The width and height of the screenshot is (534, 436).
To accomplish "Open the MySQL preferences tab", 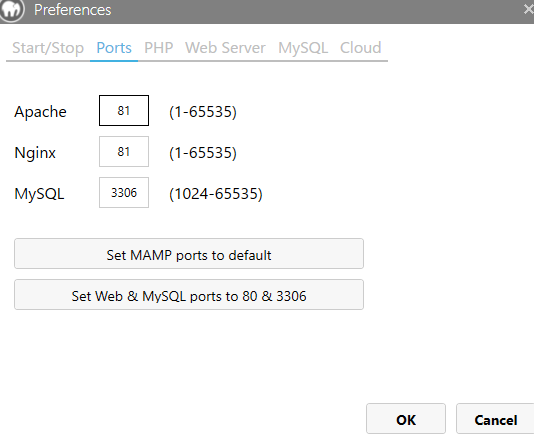I will pyautogui.click(x=303, y=48).
